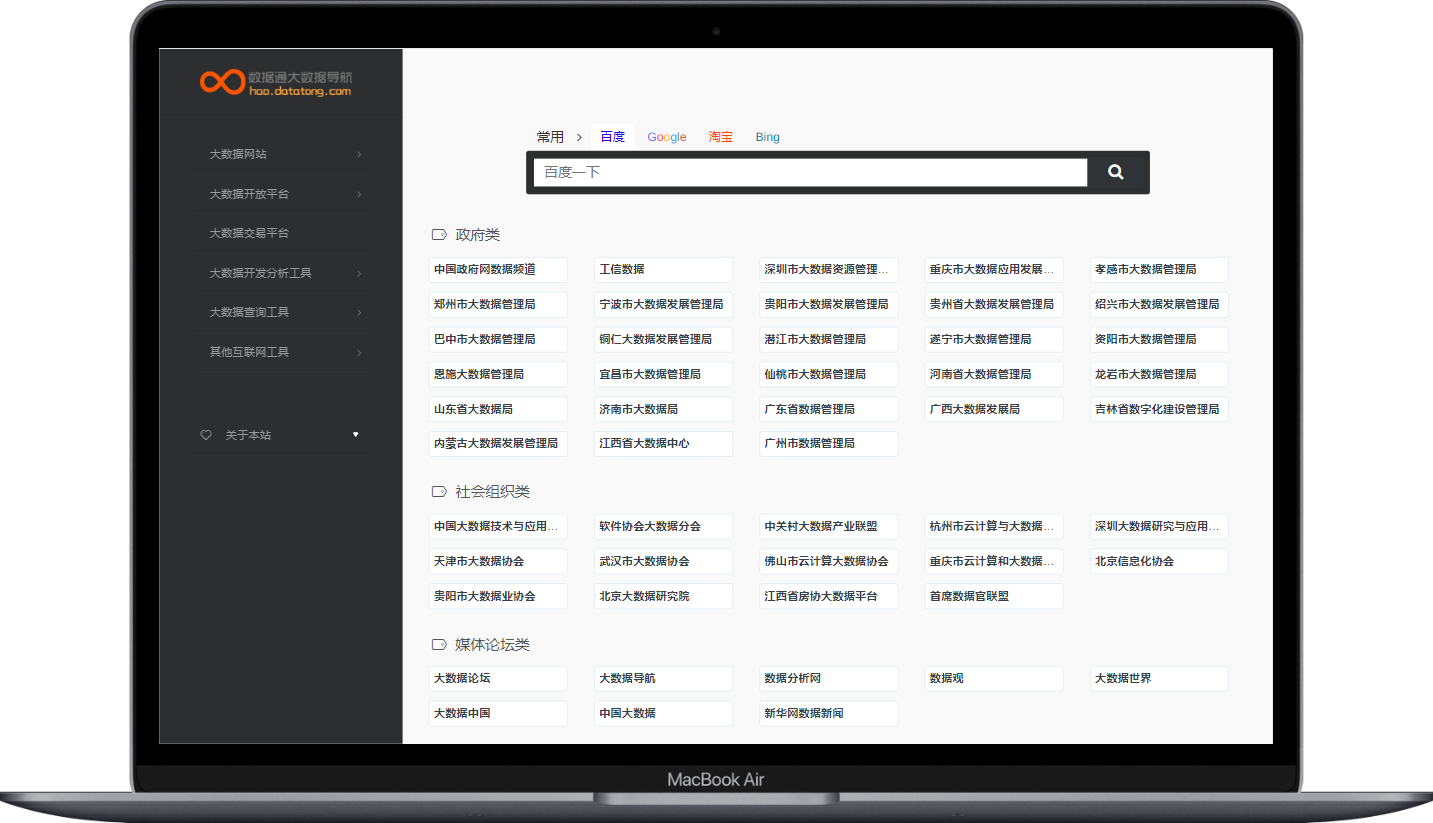Switch to the Google search tab

click(x=667, y=137)
